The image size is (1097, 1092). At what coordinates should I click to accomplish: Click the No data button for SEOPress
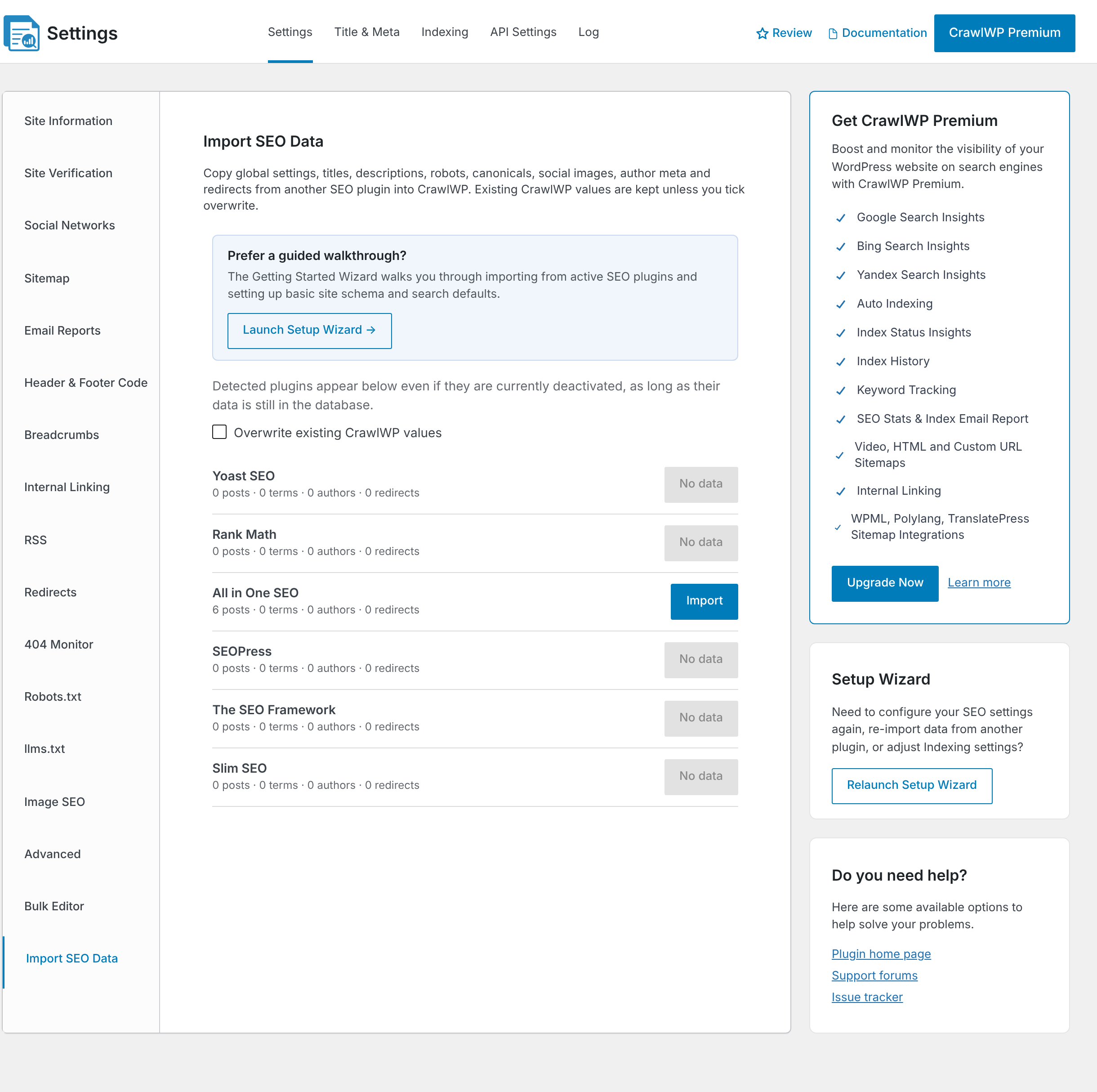[x=700, y=660]
